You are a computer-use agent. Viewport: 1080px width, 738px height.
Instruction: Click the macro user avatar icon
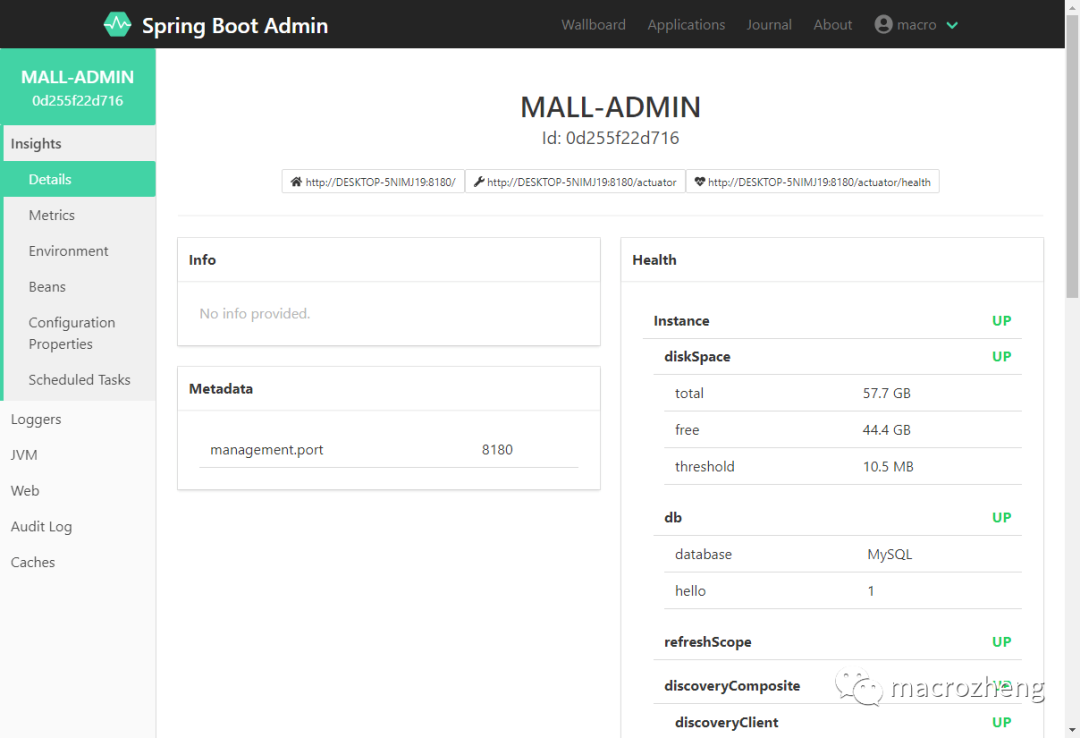[883, 25]
